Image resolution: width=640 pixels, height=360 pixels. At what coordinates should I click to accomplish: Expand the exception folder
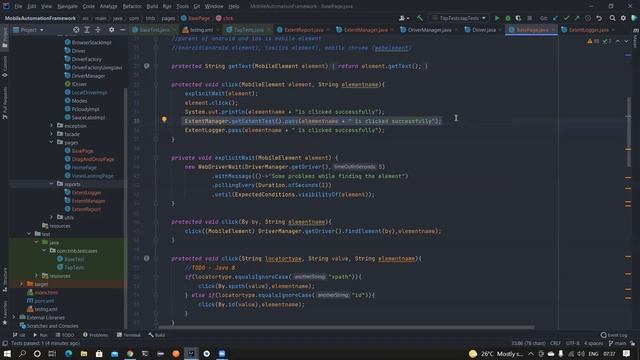point(51,126)
